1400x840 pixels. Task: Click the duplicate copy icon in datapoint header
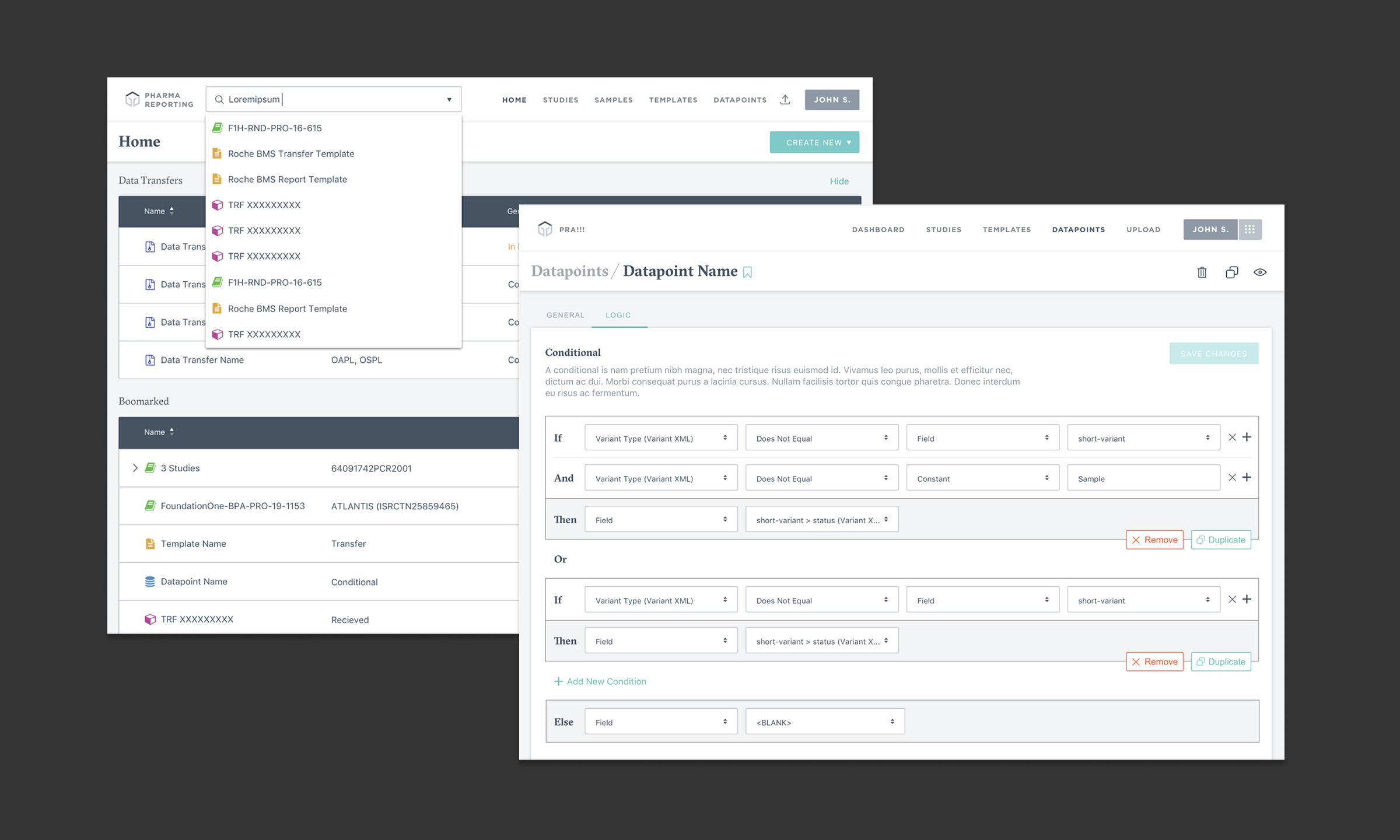tap(1231, 272)
